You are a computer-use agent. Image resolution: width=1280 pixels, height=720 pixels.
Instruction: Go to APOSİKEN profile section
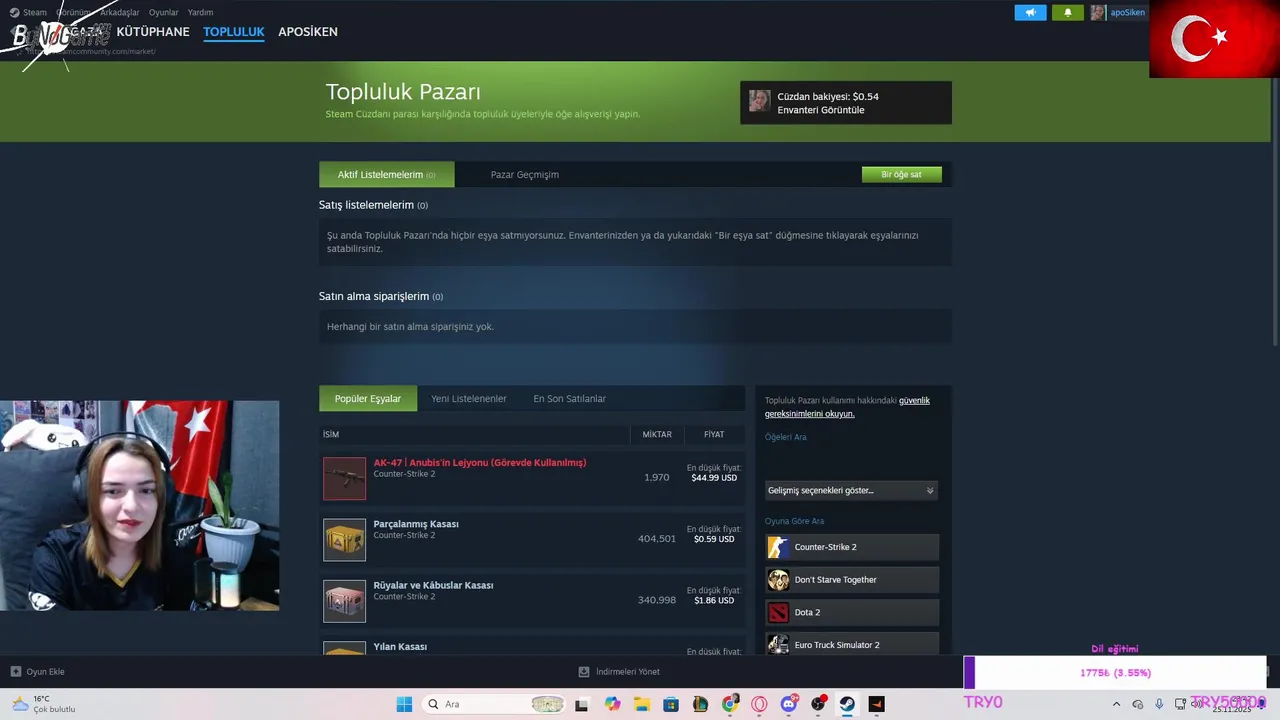click(x=308, y=32)
